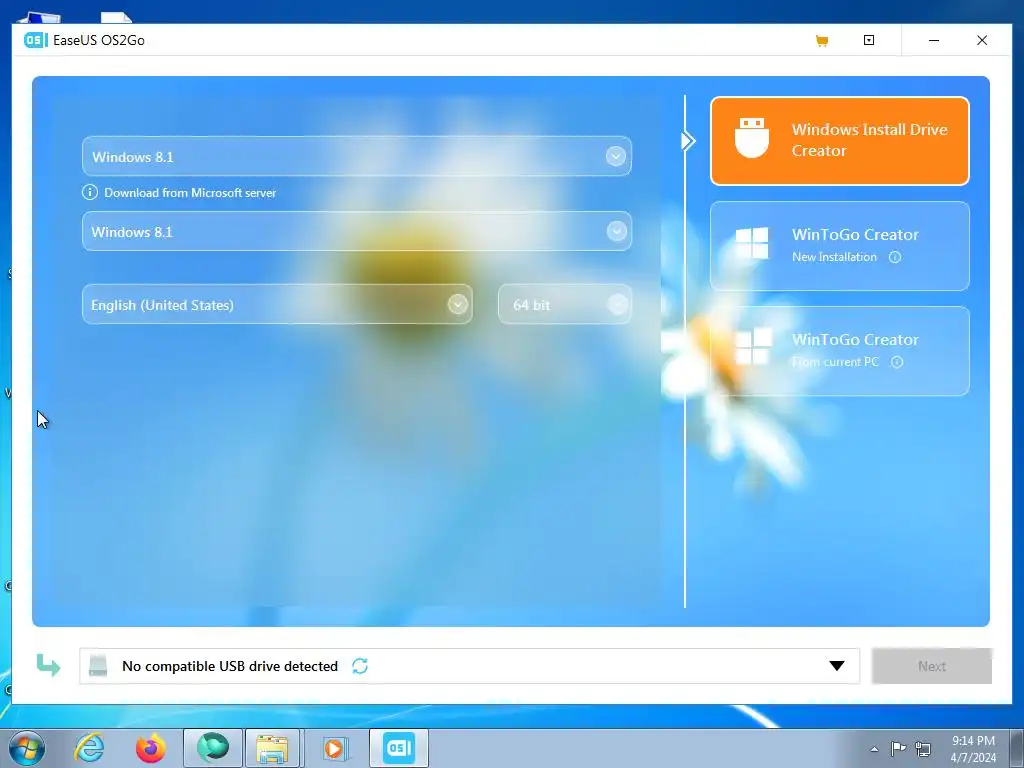Click the EaseUS OS2Go taskbar button
The height and width of the screenshot is (768, 1024).
pyautogui.click(x=399, y=748)
